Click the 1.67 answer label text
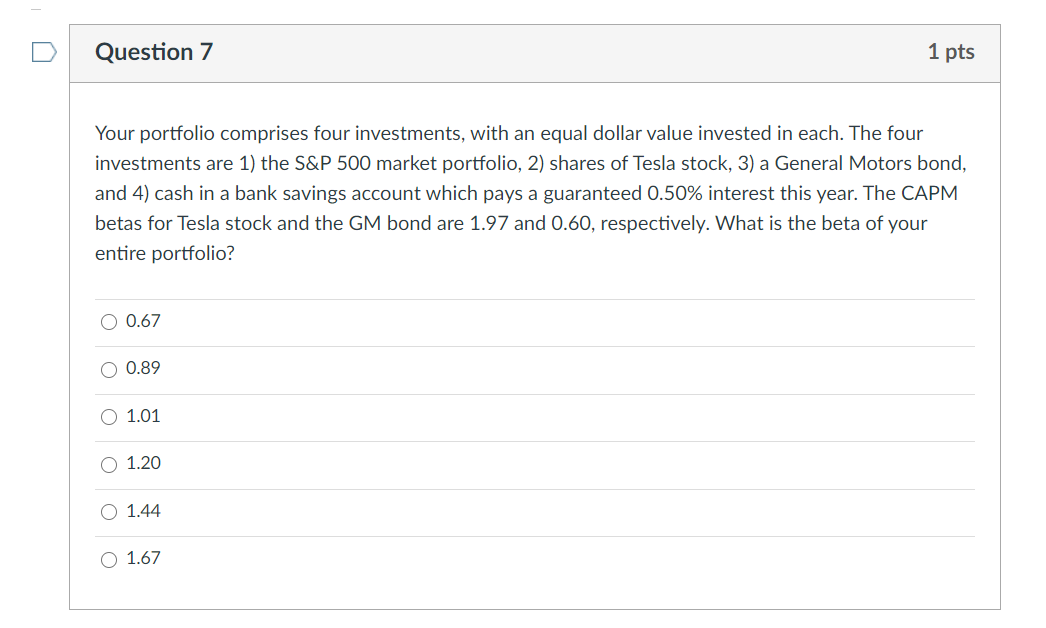1046x628 pixels. coord(143,558)
